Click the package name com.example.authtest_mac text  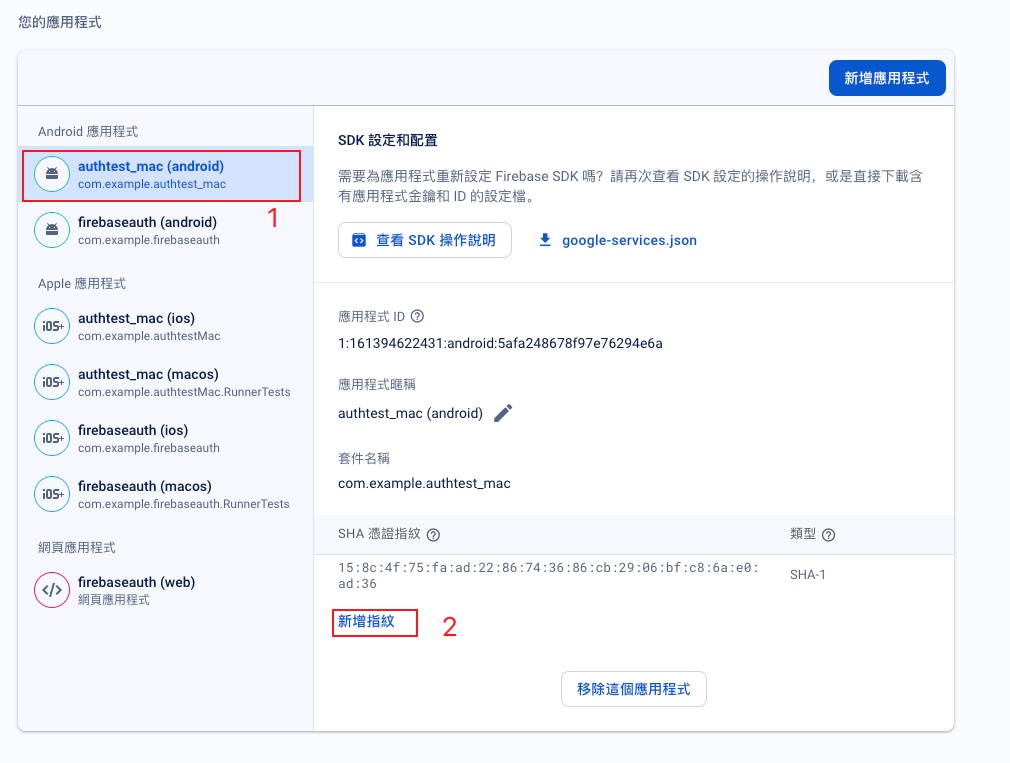click(x=424, y=483)
